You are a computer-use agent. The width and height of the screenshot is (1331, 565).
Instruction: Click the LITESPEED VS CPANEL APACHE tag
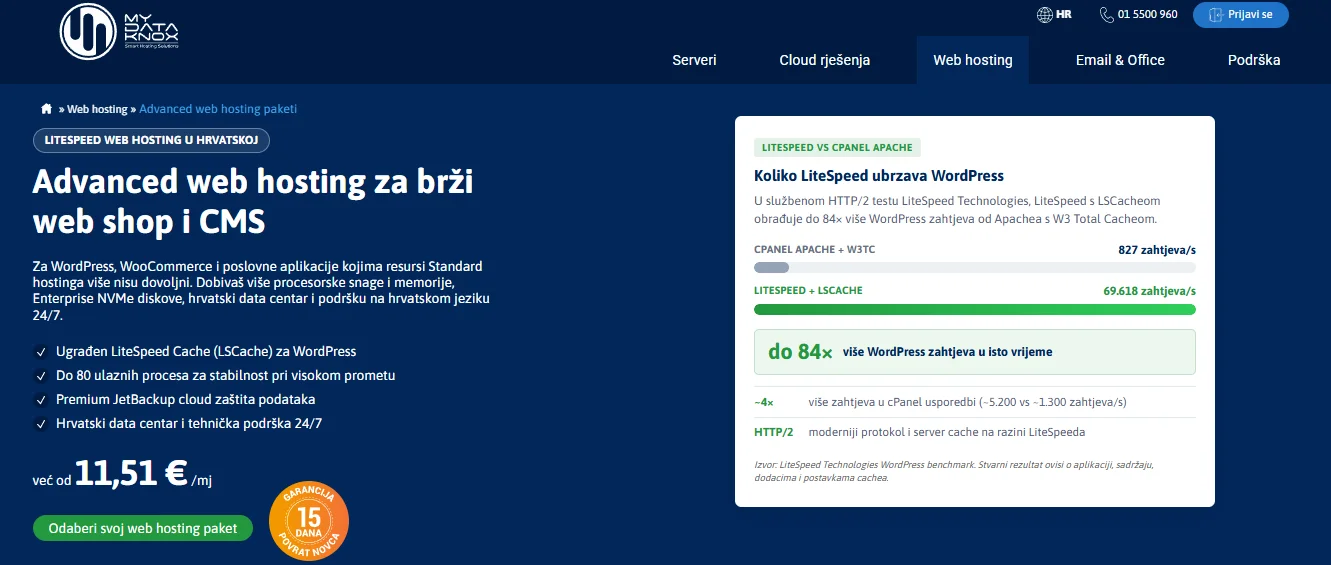tap(837, 147)
